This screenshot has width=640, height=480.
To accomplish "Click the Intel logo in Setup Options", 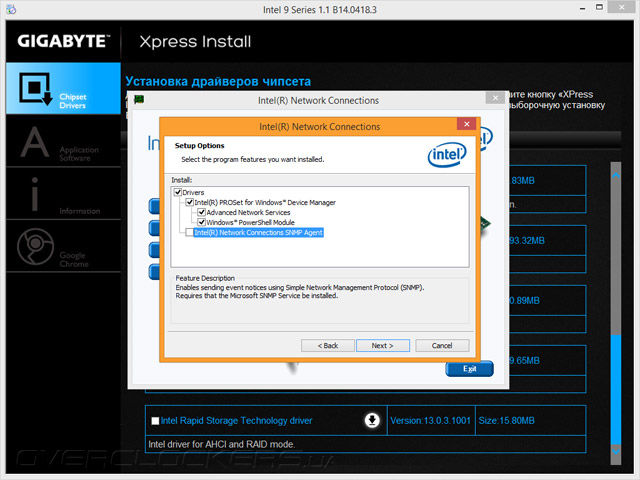I will [447, 154].
